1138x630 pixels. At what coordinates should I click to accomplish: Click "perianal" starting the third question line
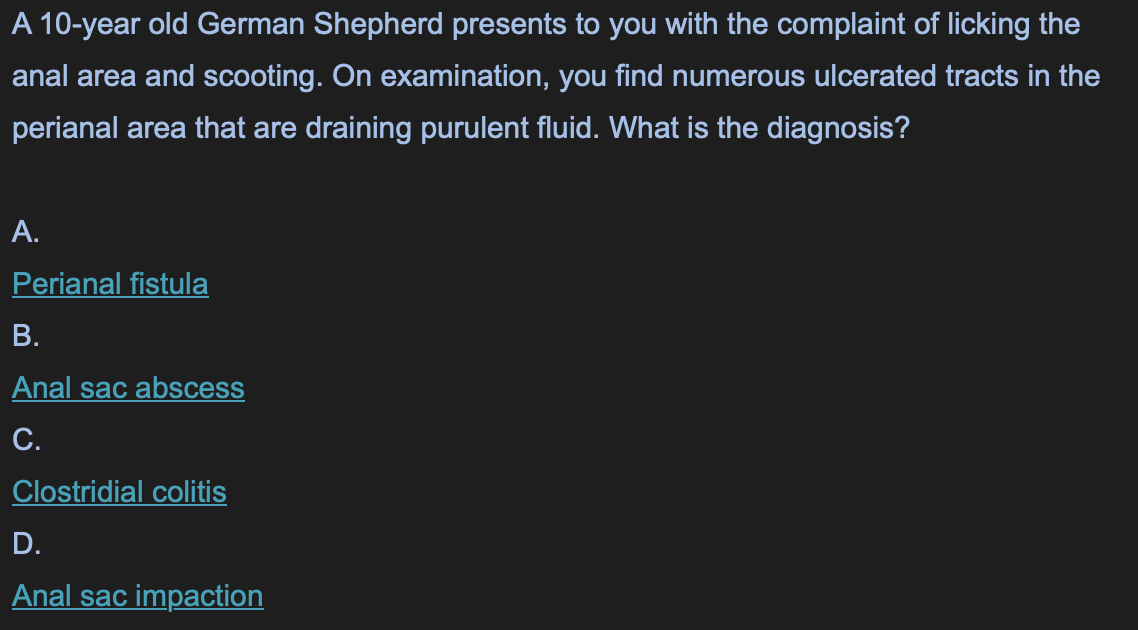click(x=65, y=128)
